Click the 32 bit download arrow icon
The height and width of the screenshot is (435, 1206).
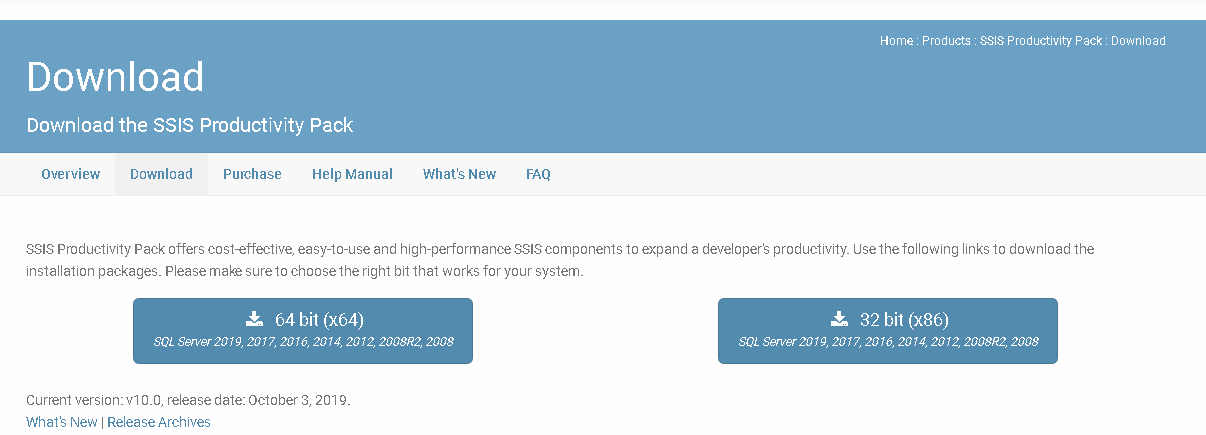(x=839, y=319)
